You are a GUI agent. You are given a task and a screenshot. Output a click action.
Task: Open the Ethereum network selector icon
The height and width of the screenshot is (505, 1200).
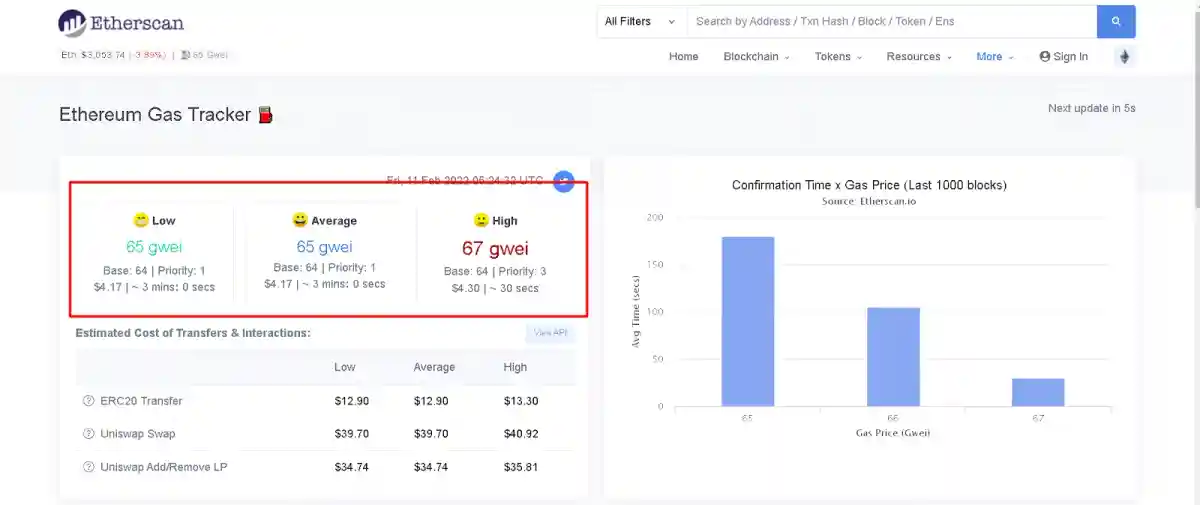[x=1125, y=57]
